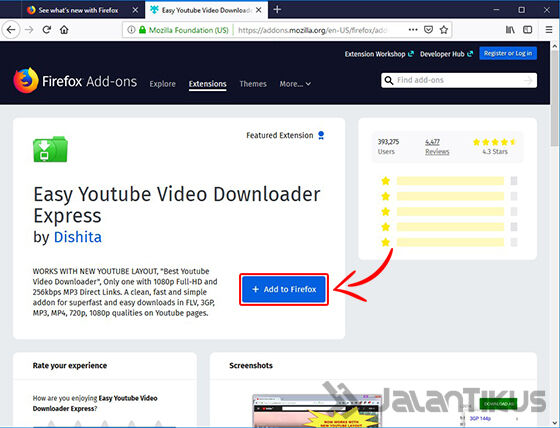Click the Easy Youtube Video Downloader Express title

click(x=177, y=205)
